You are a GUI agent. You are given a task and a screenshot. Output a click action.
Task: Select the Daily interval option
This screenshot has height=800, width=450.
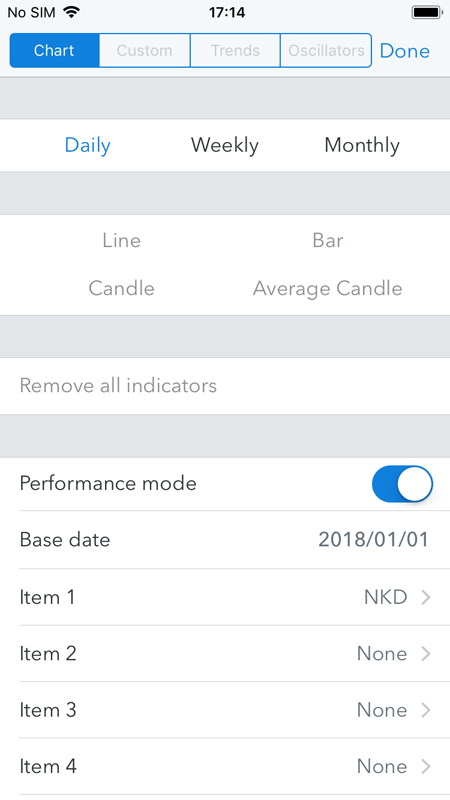click(87, 145)
